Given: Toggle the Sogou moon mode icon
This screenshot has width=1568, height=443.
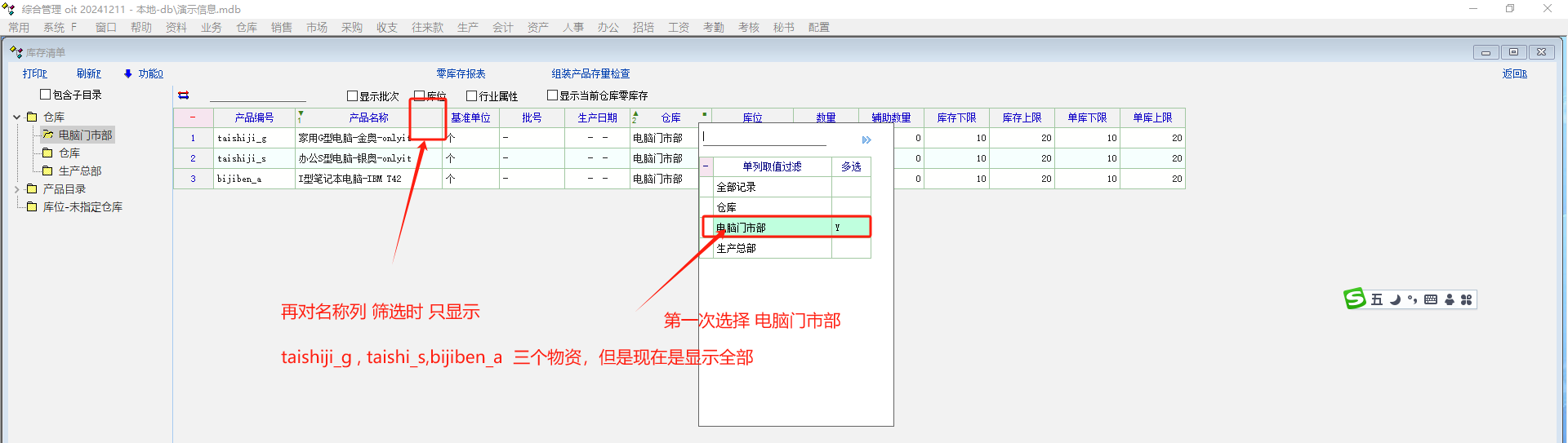Looking at the screenshot, I should 1395,299.
